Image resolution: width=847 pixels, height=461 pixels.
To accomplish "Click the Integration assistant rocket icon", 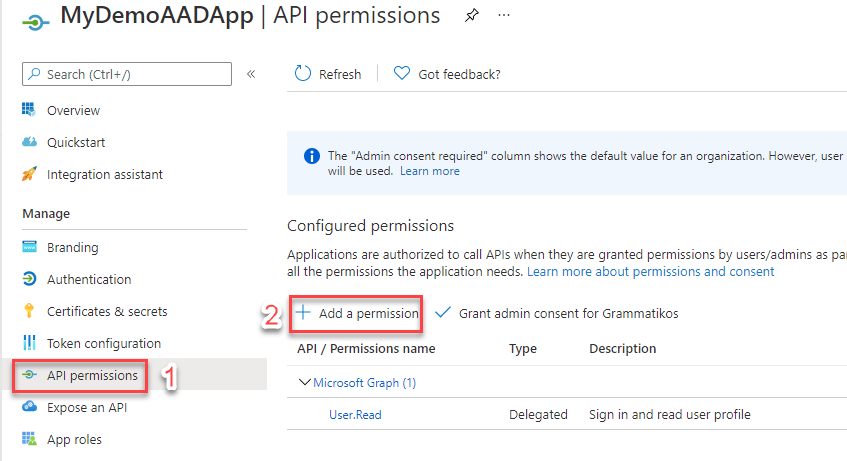I will (x=29, y=173).
